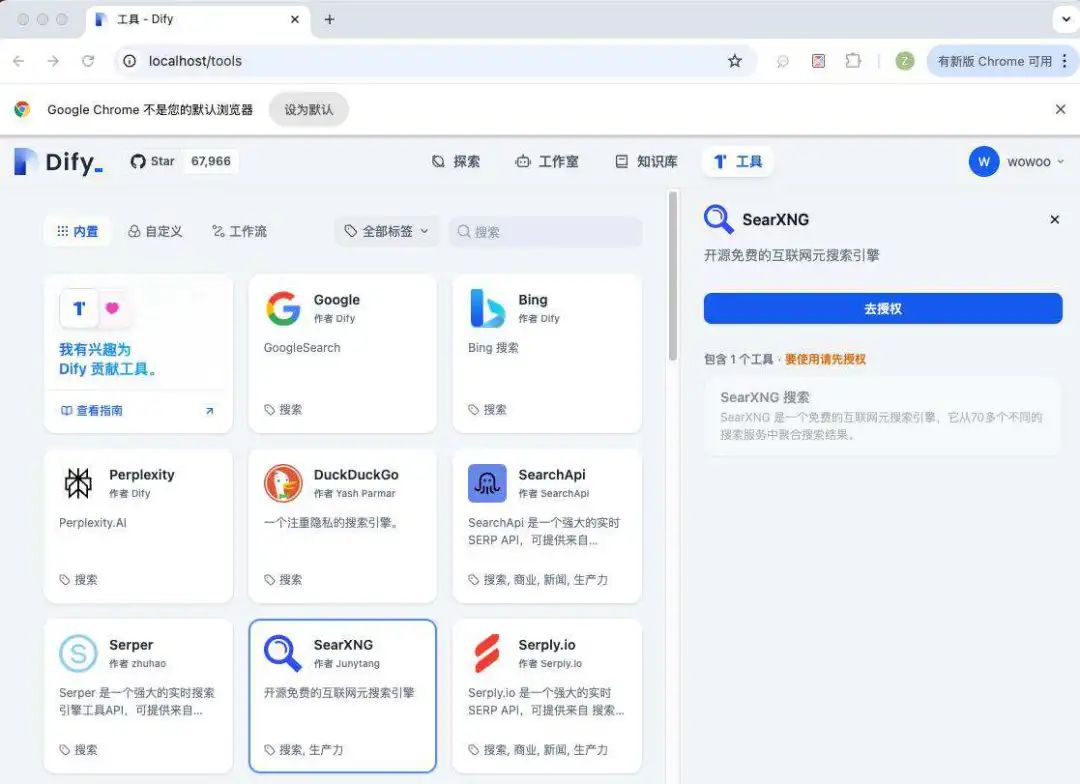Open the Chrome extensions puzzle icon
The height and width of the screenshot is (784, 1080).
[x=853, y=61]
